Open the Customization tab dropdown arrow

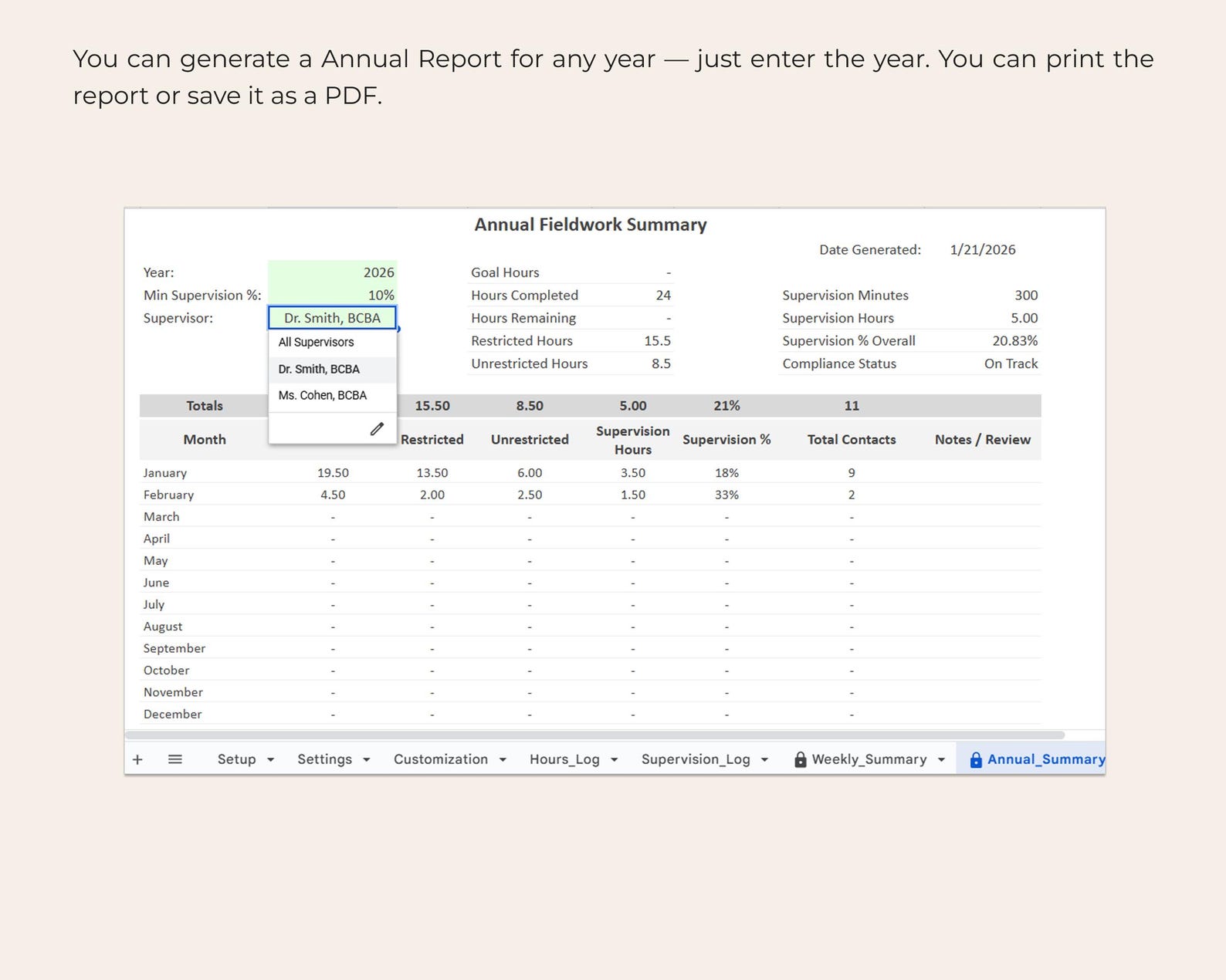coord(503,760)
